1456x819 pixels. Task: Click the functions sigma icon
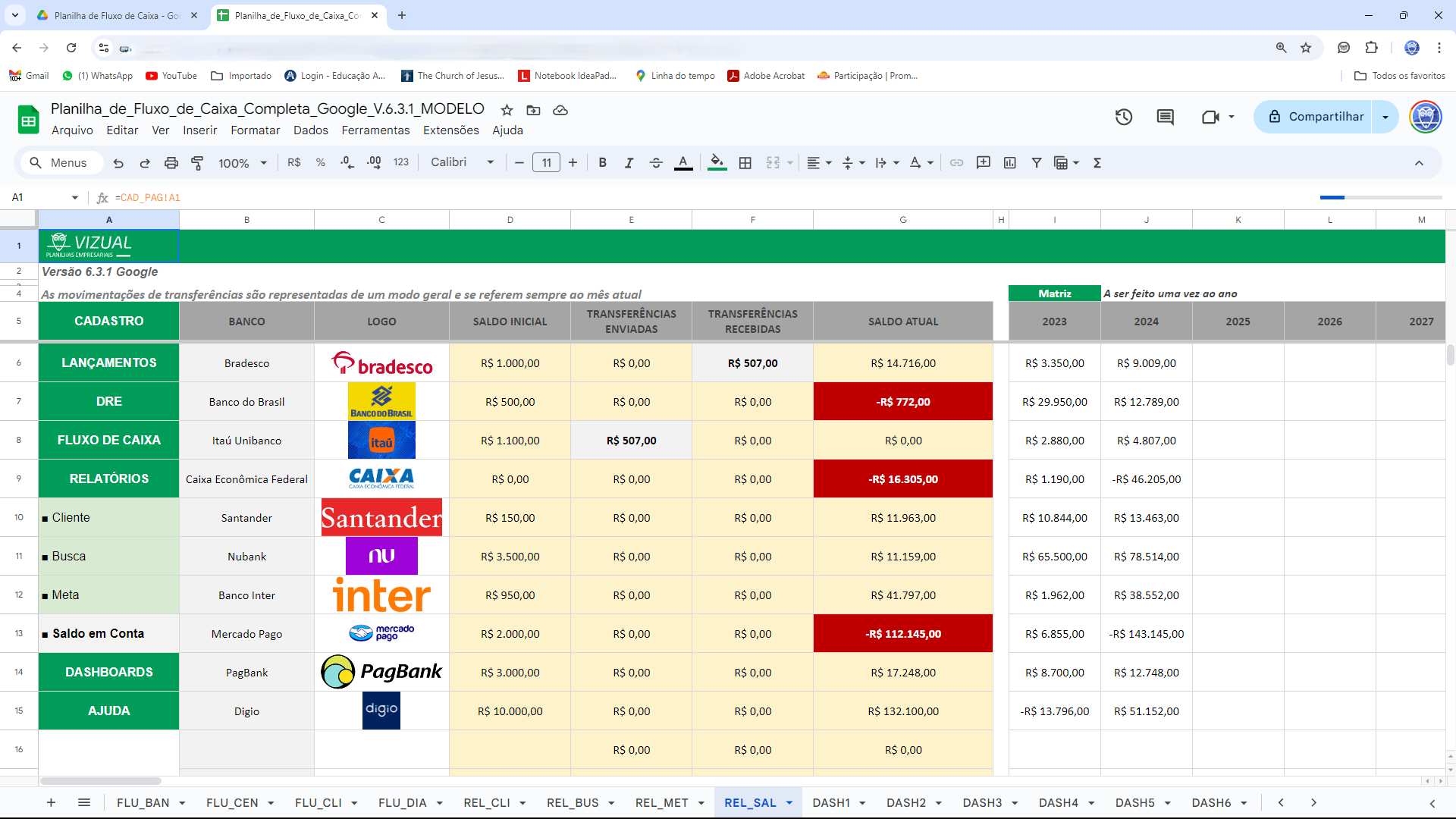coord(1097,163)
